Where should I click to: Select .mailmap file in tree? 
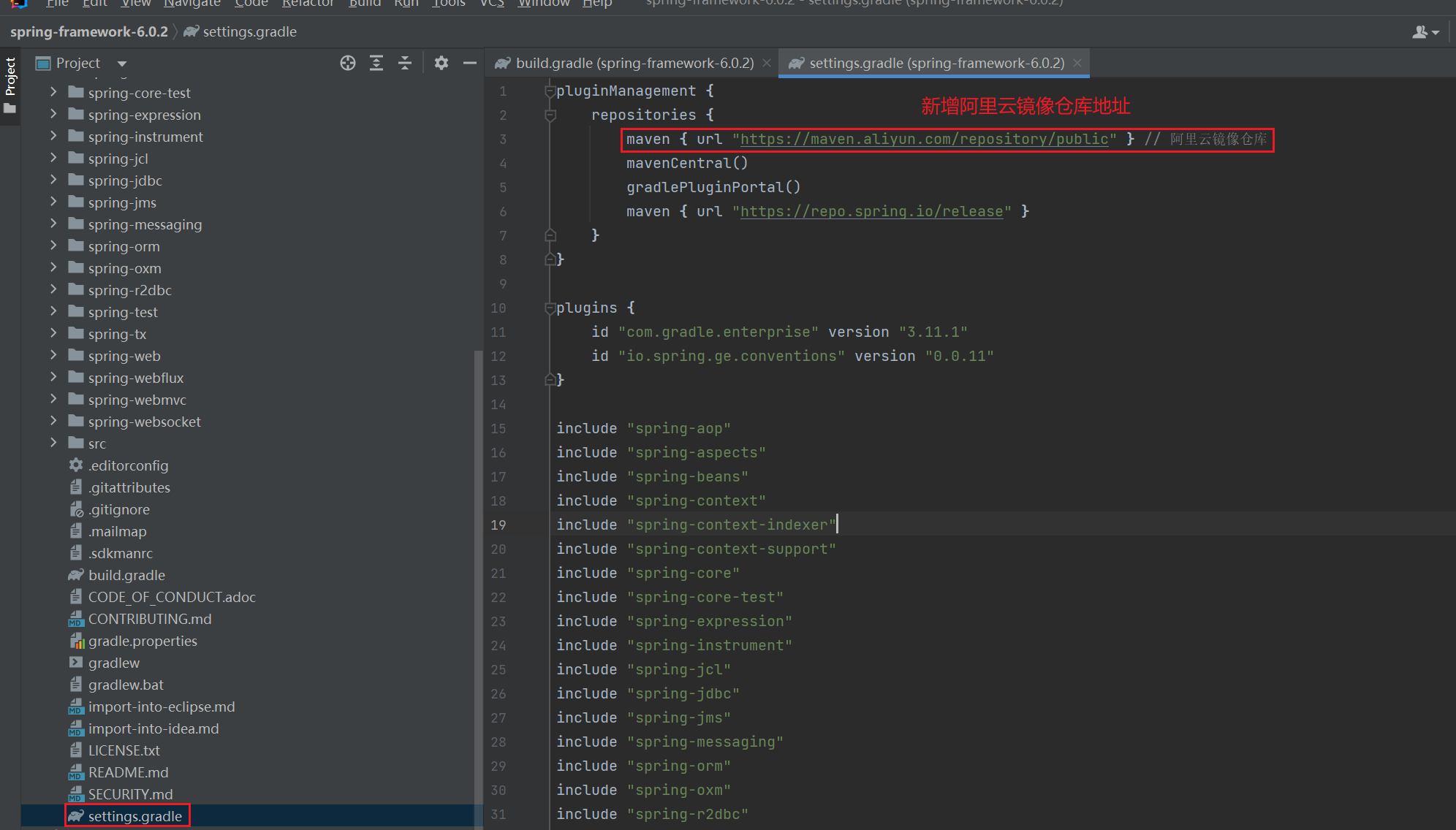(x=118, y=531)
